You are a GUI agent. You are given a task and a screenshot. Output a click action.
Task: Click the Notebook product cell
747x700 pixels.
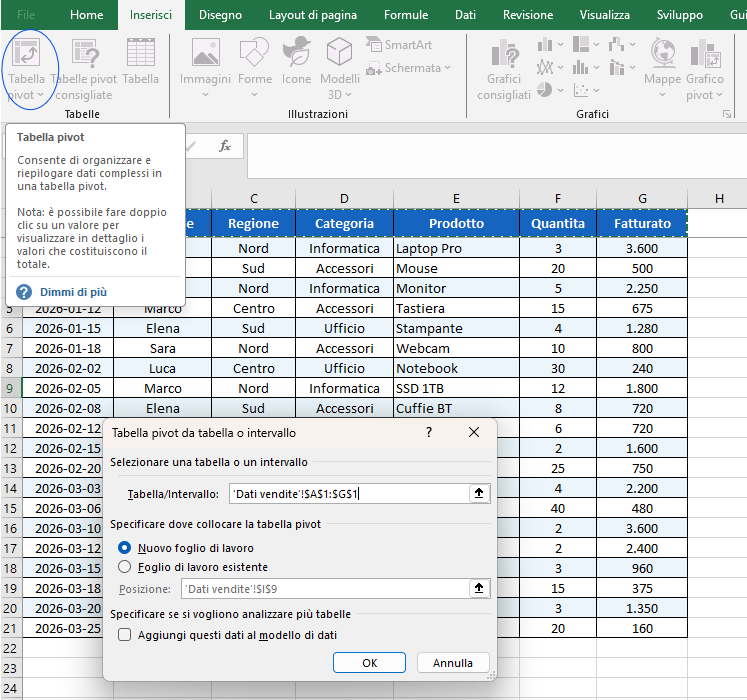(x=456, y=368)
